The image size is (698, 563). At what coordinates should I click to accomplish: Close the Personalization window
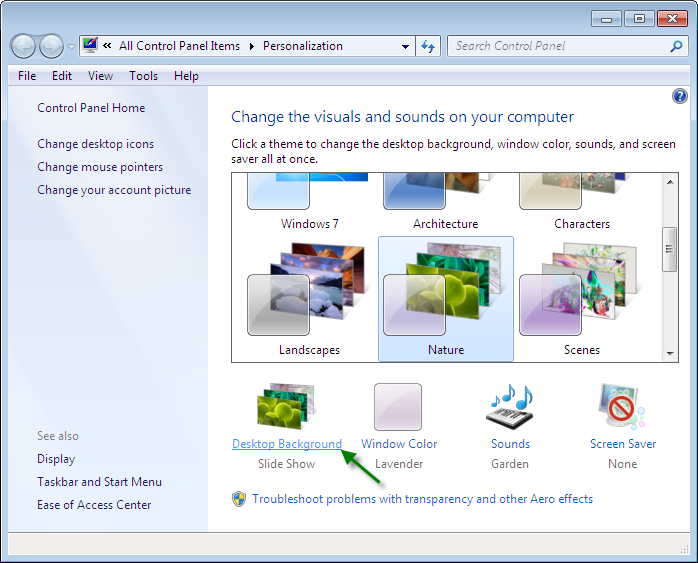[673, 19]
